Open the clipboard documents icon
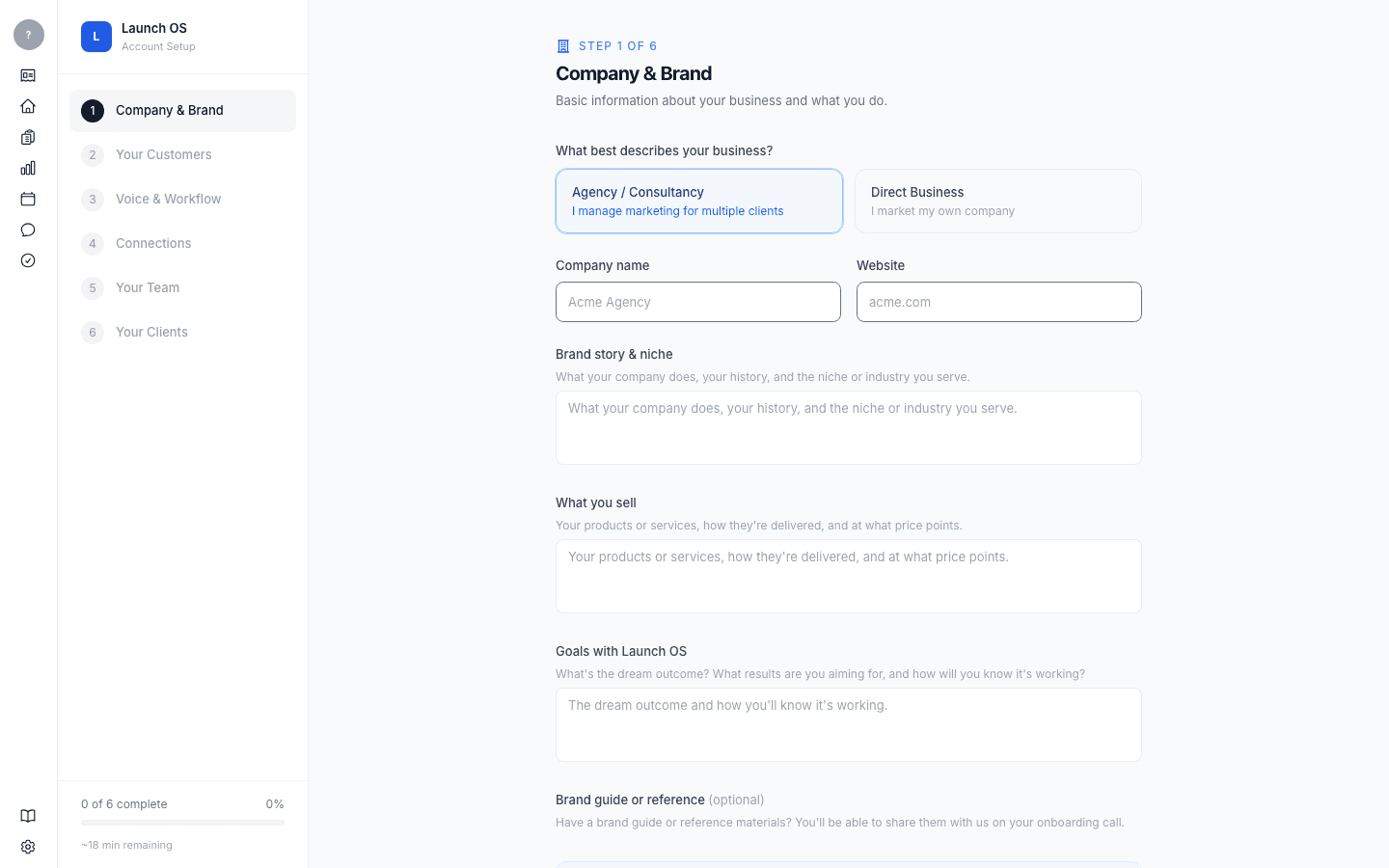Viewport: 1389px width, 868px height. (28, 137)
